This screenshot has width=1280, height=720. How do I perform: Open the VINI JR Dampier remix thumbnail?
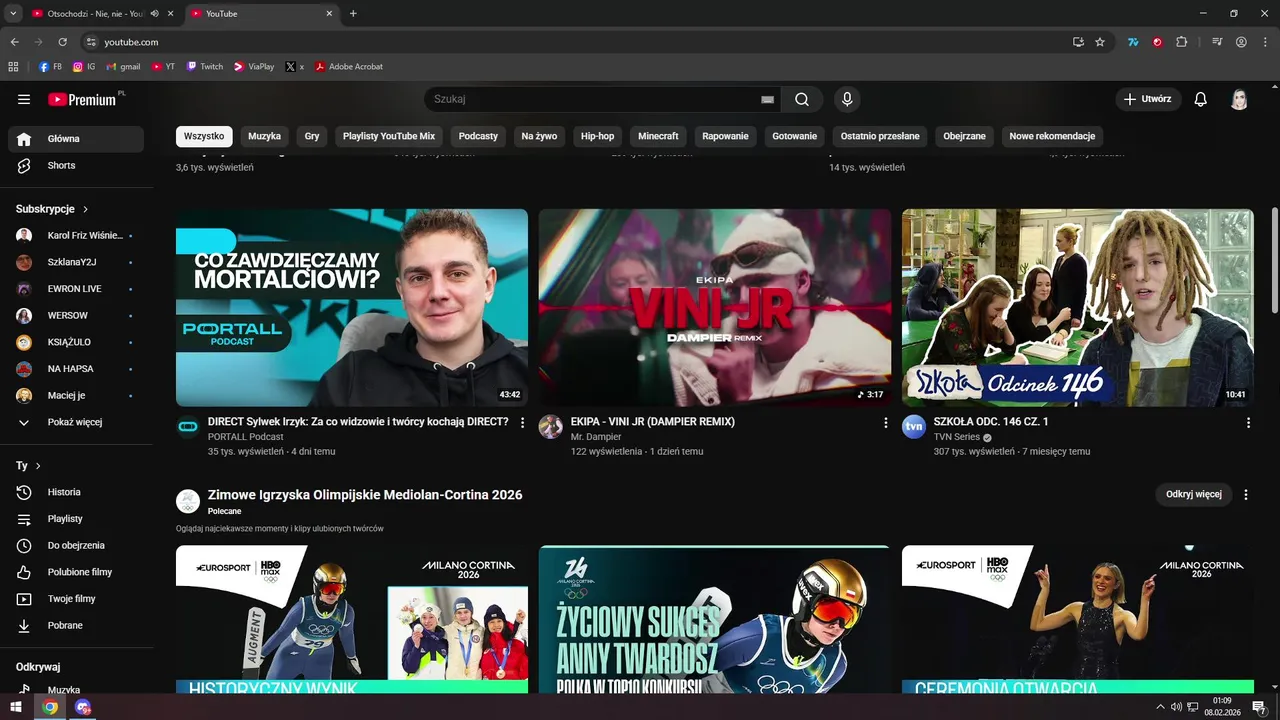point(715,307)
